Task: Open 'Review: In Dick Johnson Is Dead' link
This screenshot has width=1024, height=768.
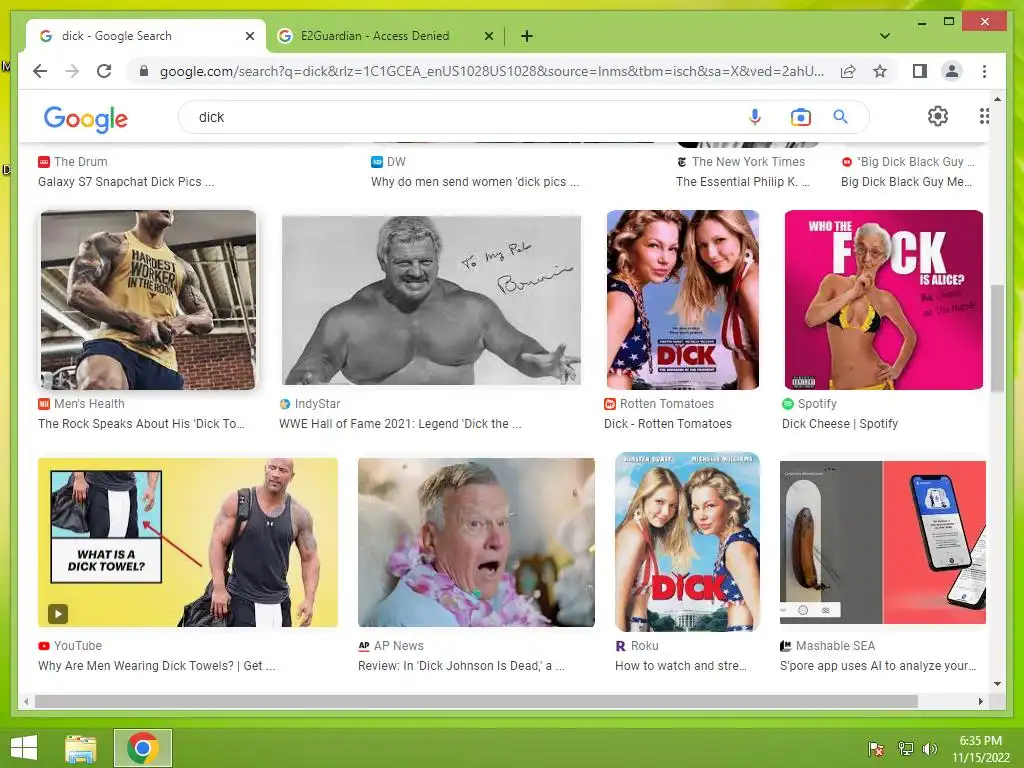Action: pos(461,665)
